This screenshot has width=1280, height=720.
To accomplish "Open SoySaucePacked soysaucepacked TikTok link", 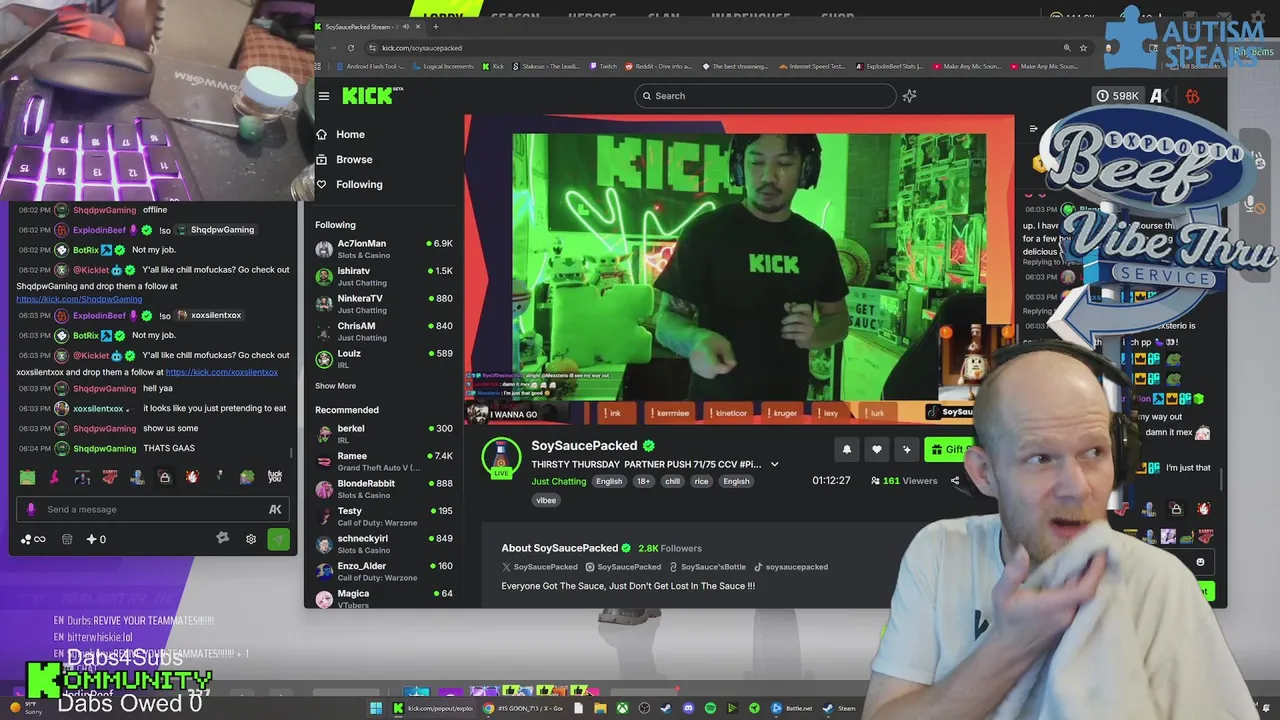I will tap(790, 567).
